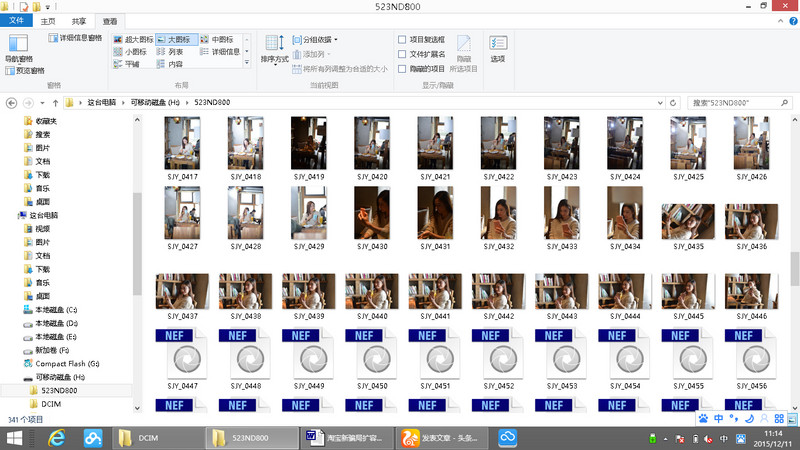Open UC browser 发表文章 taskbar item

pyautogui.click(x=442, y=438)
